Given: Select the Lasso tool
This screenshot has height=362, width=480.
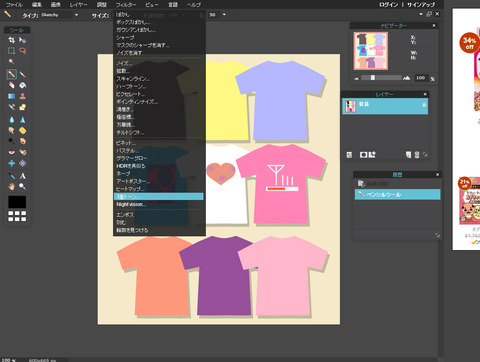Looking at the screenshot, I should pos(22,51).
